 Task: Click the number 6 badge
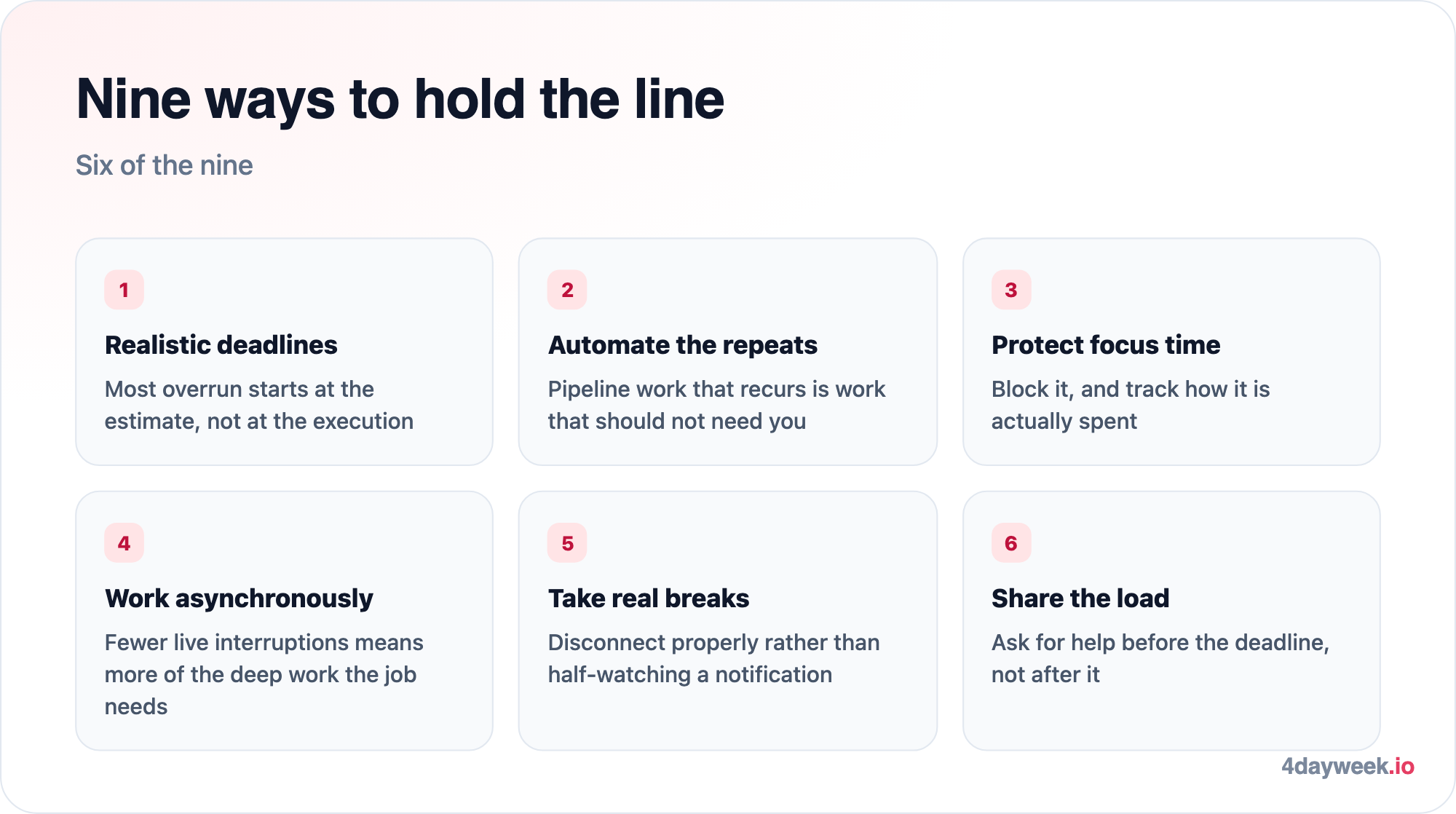(1011, 543)
